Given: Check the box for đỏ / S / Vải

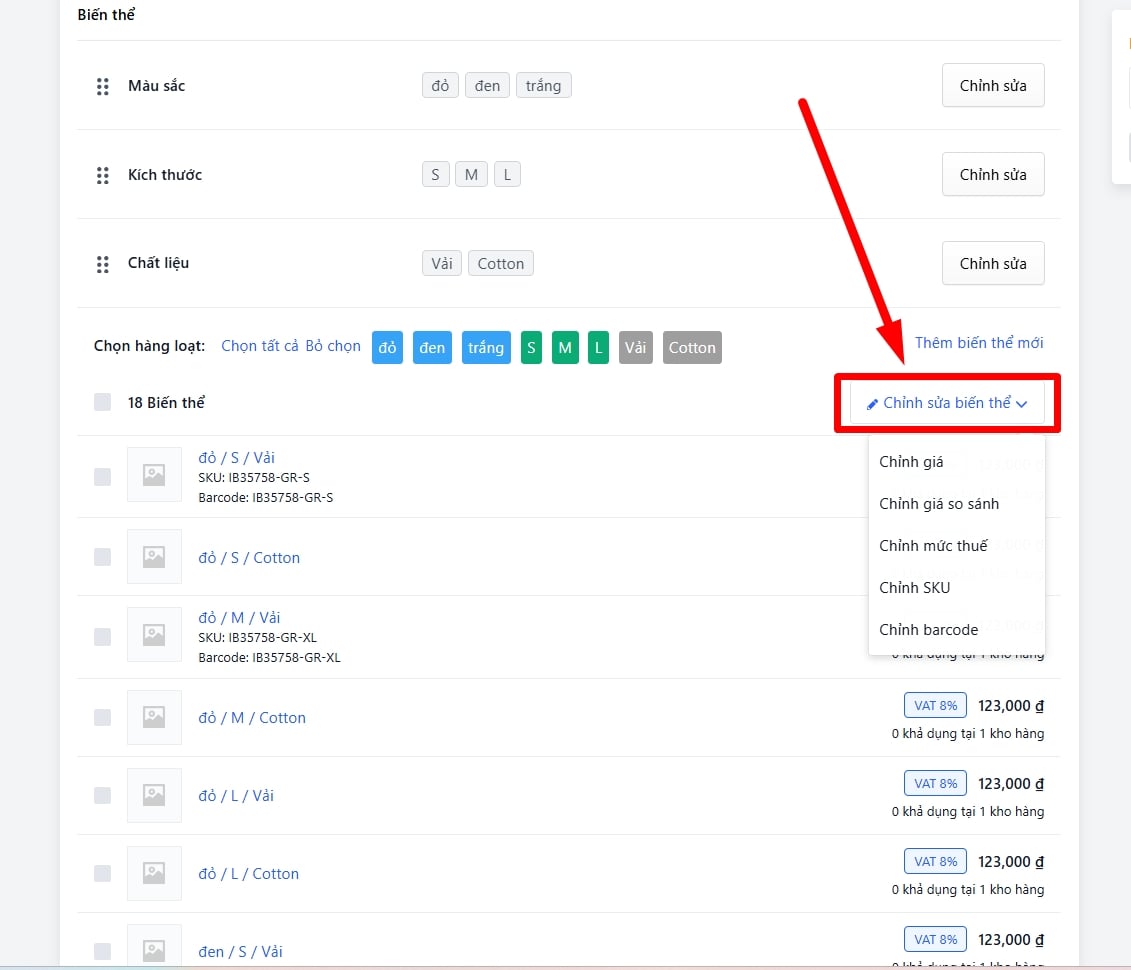Looking at the screenshot, I should pos(102,476).
